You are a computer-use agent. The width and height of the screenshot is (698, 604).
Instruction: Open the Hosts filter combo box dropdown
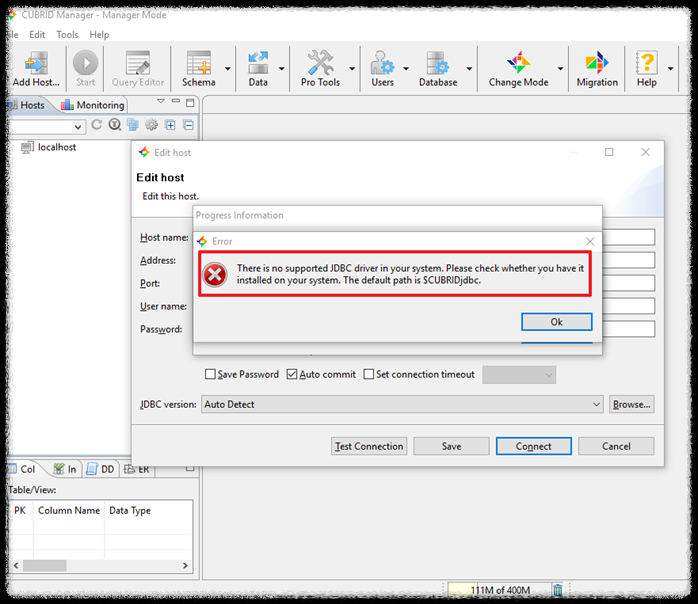[x=78, y=127]
